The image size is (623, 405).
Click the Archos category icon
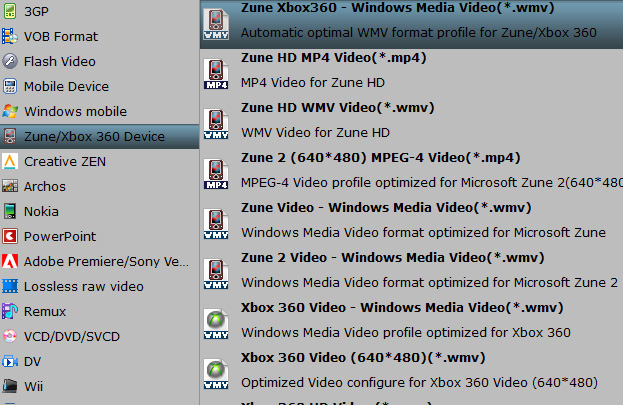coord(10,186)
